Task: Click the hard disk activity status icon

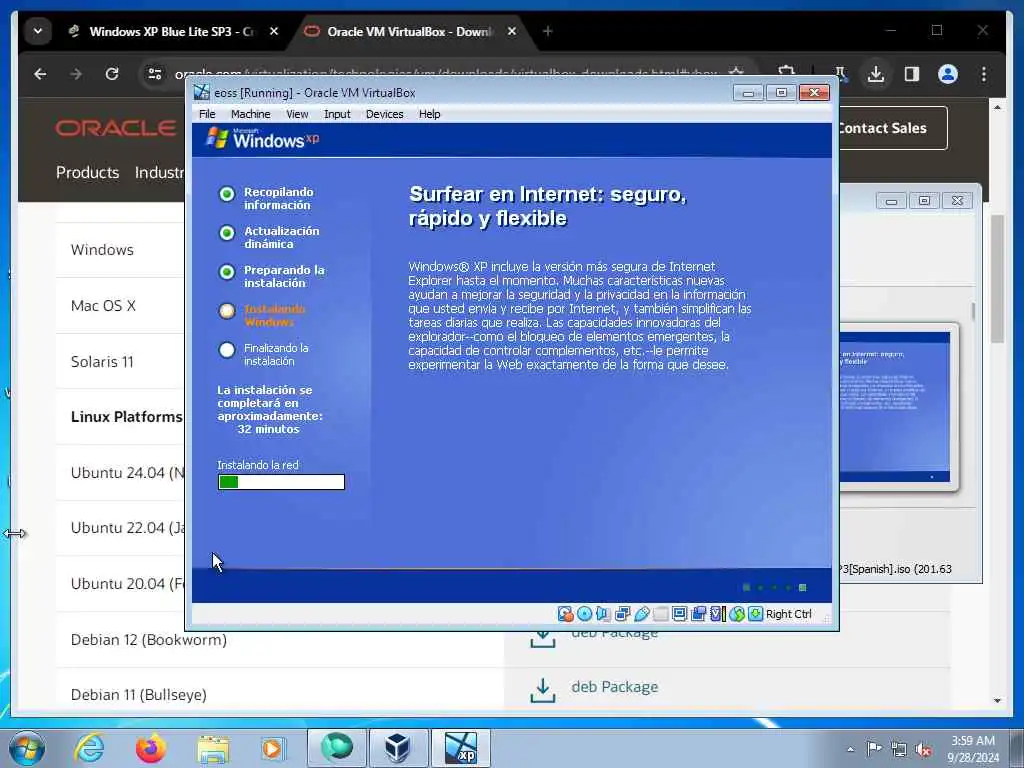Action: pos(566,614)
